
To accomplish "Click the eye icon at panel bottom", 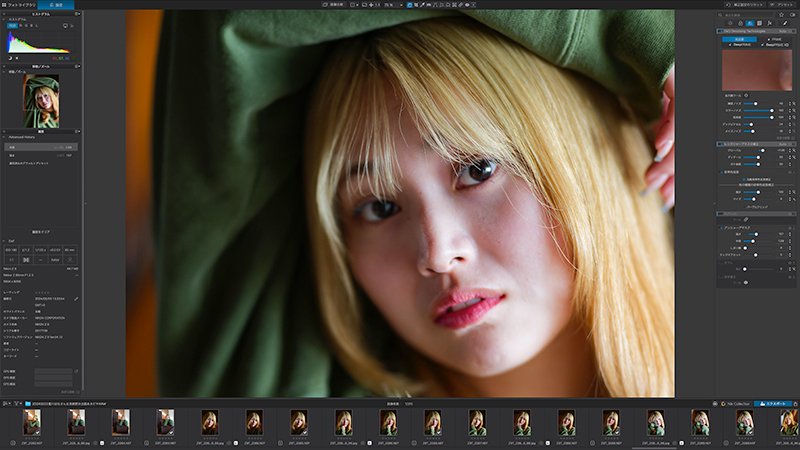I will tap(745, 282).
